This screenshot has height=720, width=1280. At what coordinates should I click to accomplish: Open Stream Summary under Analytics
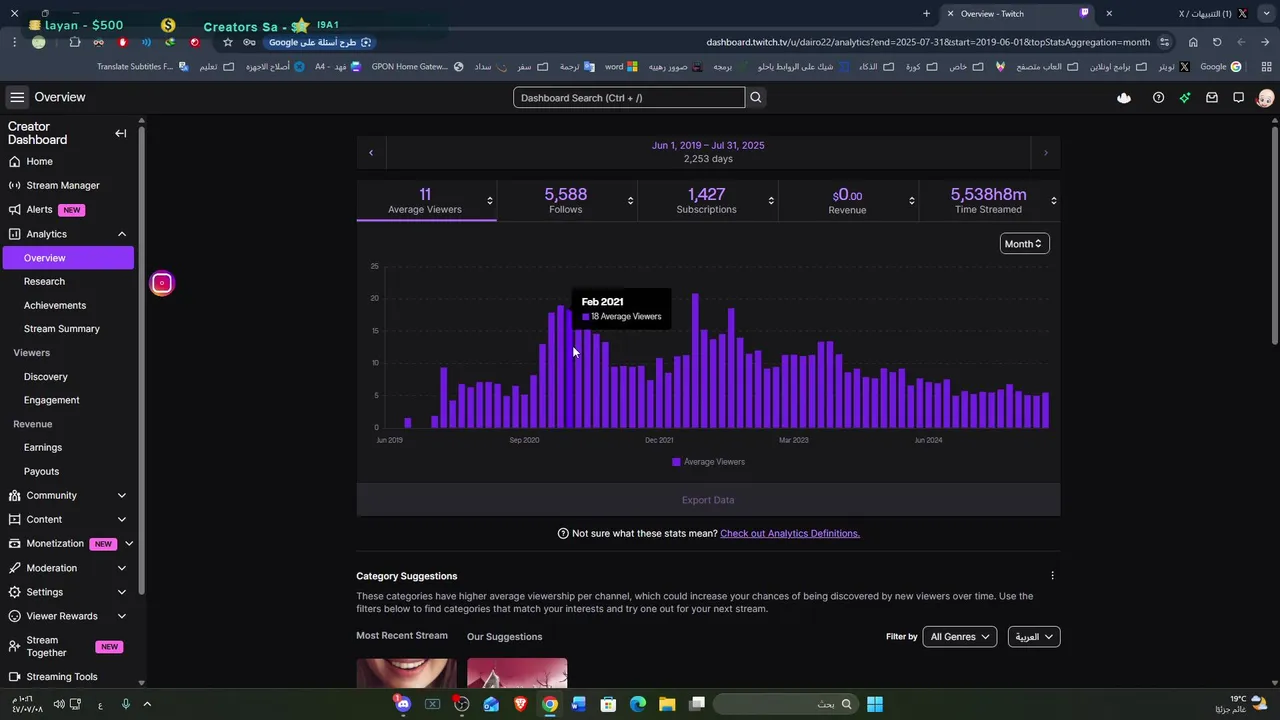pyautogui.click(x=68, y=329)
